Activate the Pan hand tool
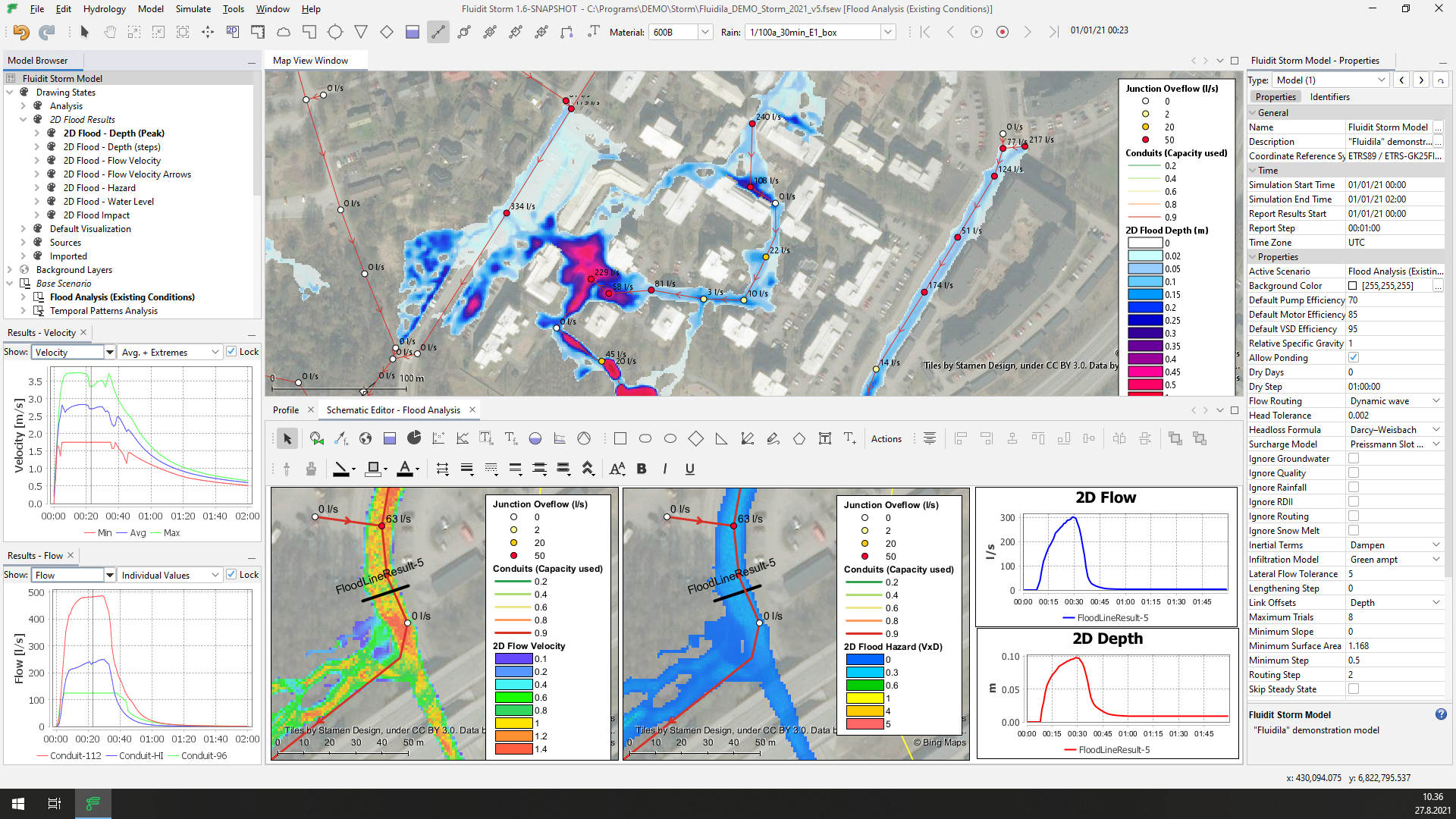Screen dimensions: 1456x819 109,32
